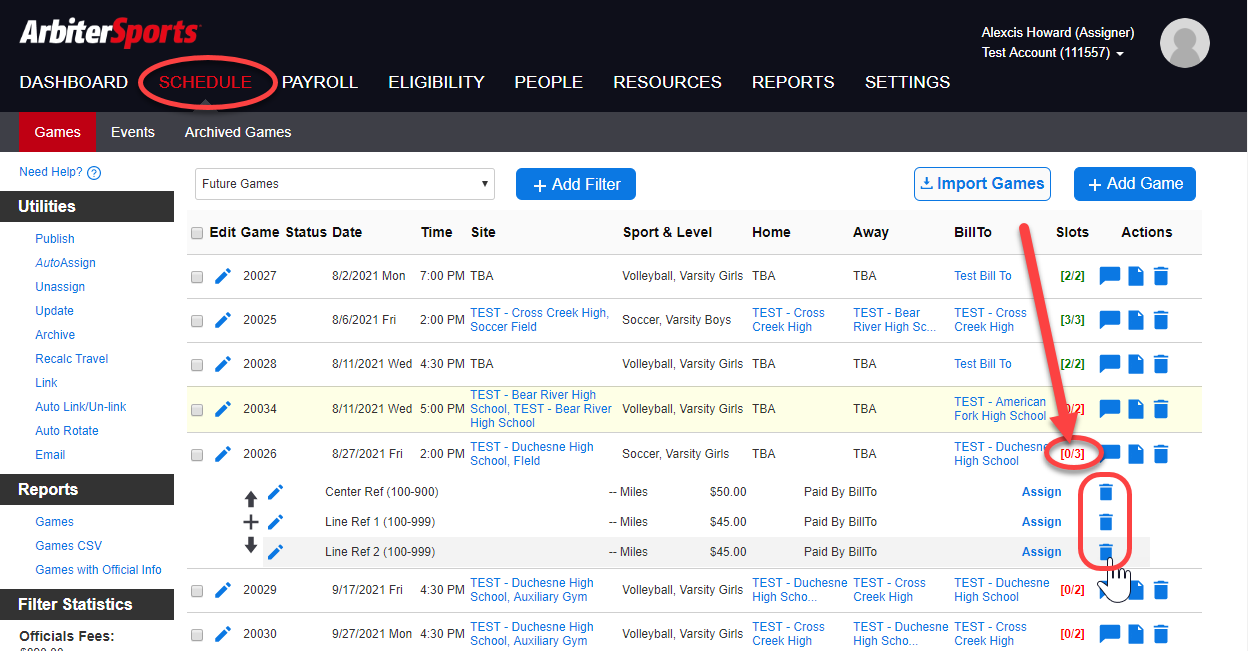Open document icon for game 20034

[x=1136, y=409]
